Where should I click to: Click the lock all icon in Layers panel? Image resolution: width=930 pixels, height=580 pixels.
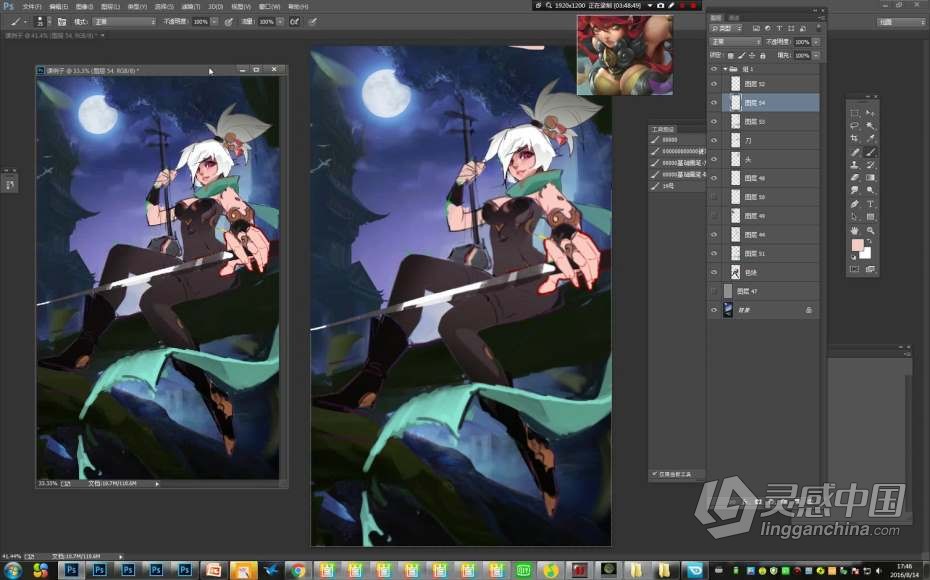(x=763, y=56)
